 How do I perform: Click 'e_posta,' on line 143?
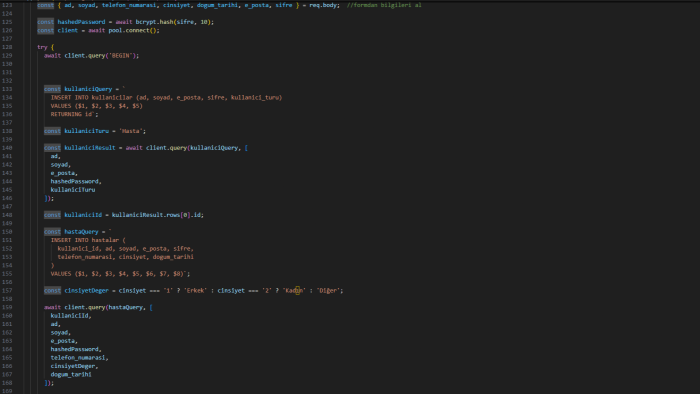tap(64, 173)
